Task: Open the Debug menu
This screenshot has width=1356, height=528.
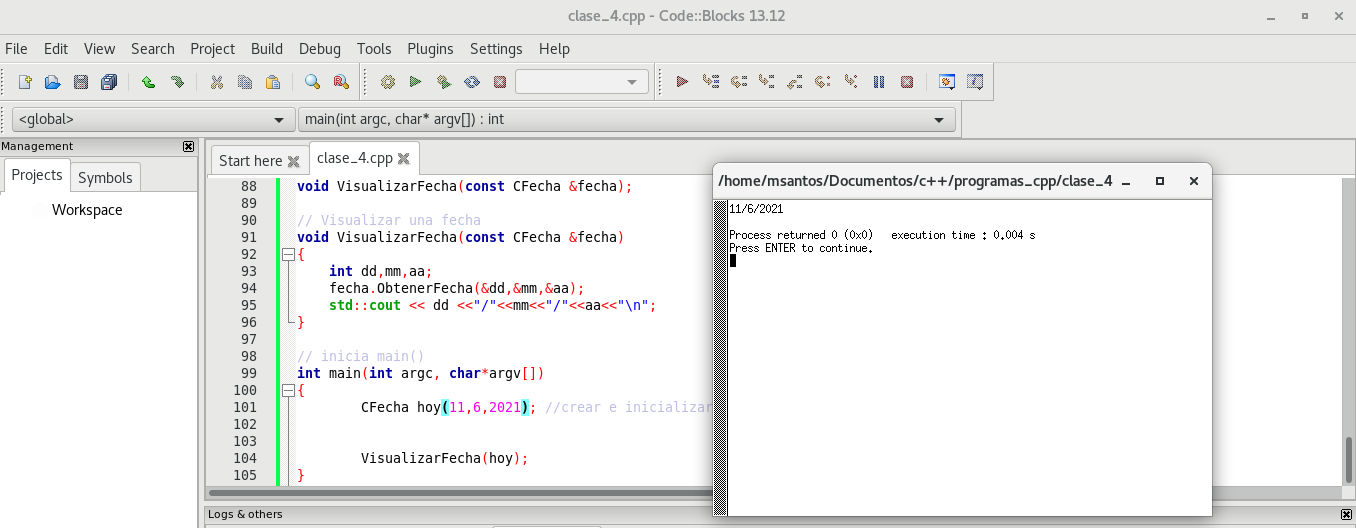Action: tap(319, 49)
